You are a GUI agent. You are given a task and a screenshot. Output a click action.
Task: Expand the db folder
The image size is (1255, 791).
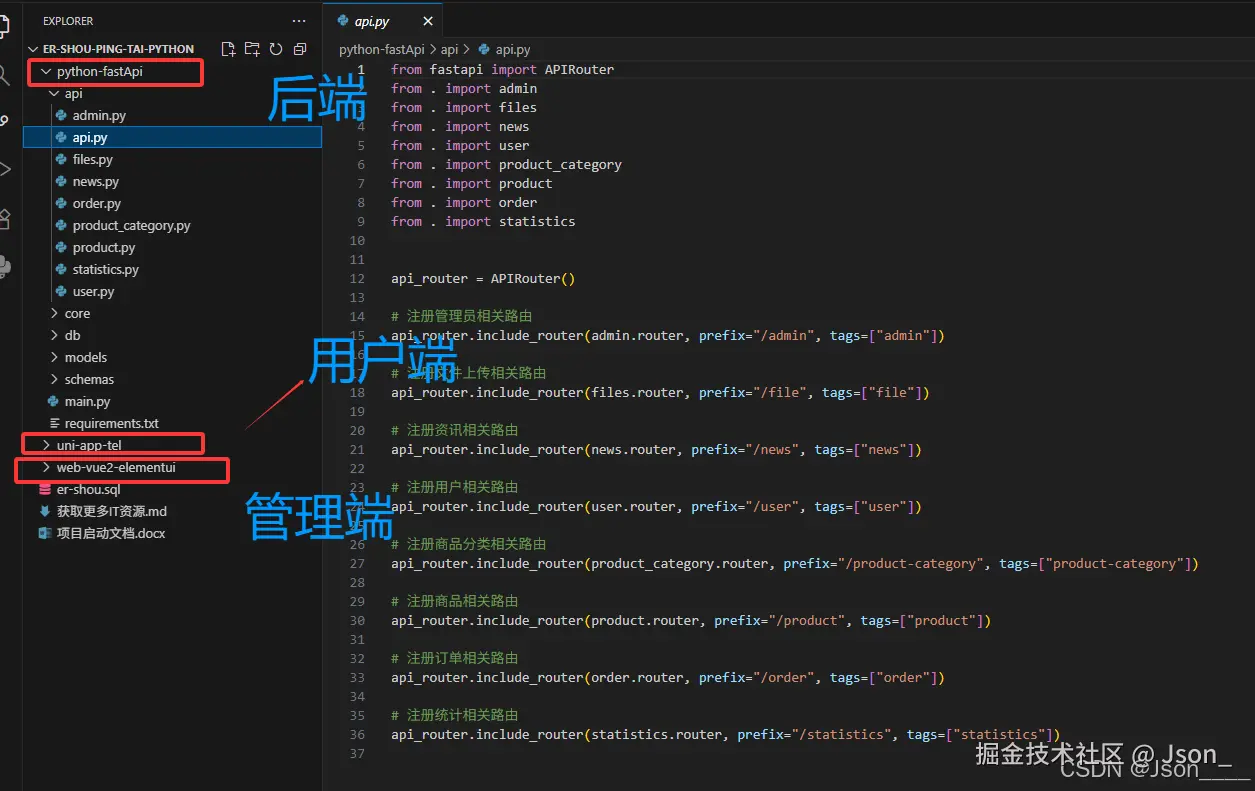[54, 336]
